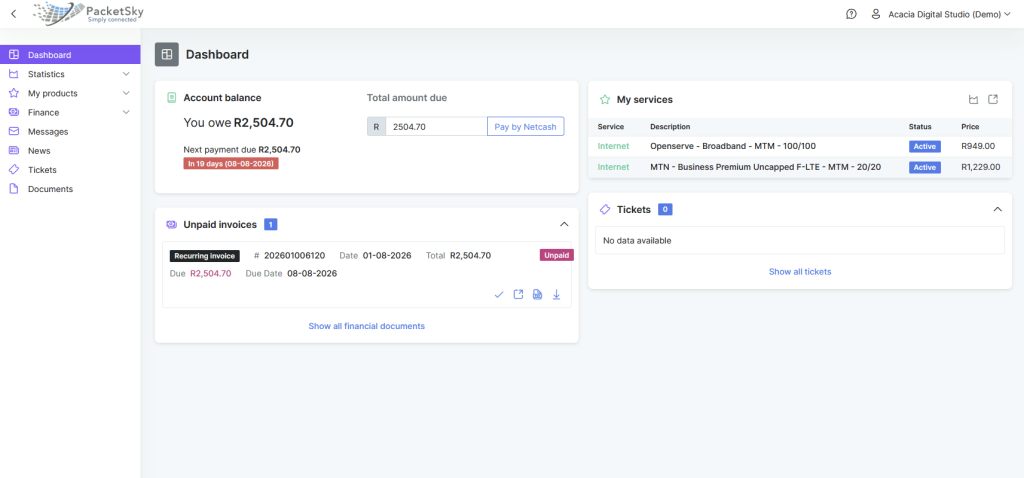
Task: Click the Tickets sidebar icon
Action: (x=14, y=170)
